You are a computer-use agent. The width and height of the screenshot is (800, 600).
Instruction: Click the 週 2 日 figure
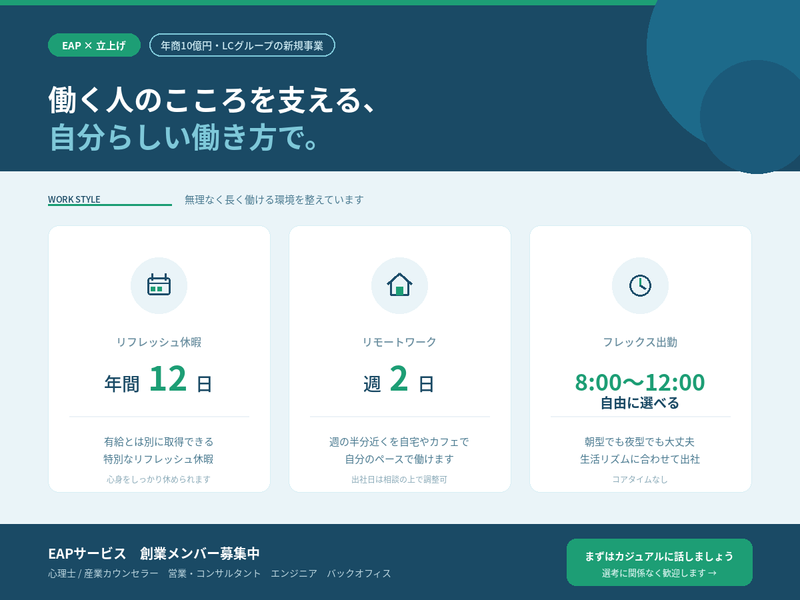[399, 380]
